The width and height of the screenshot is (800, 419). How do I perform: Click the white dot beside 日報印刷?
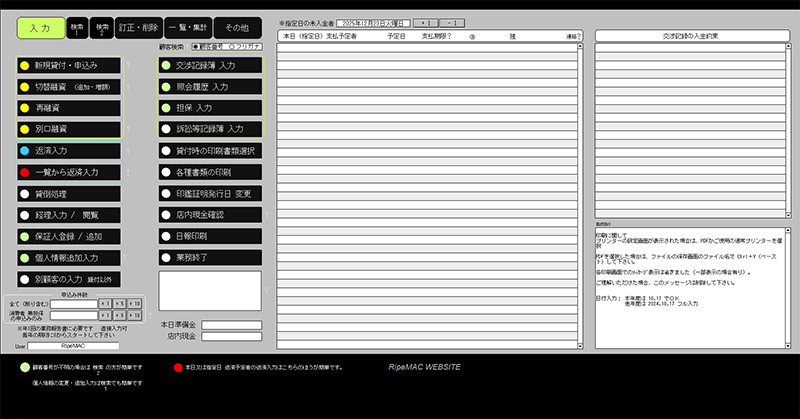click(x=167, y=237)
